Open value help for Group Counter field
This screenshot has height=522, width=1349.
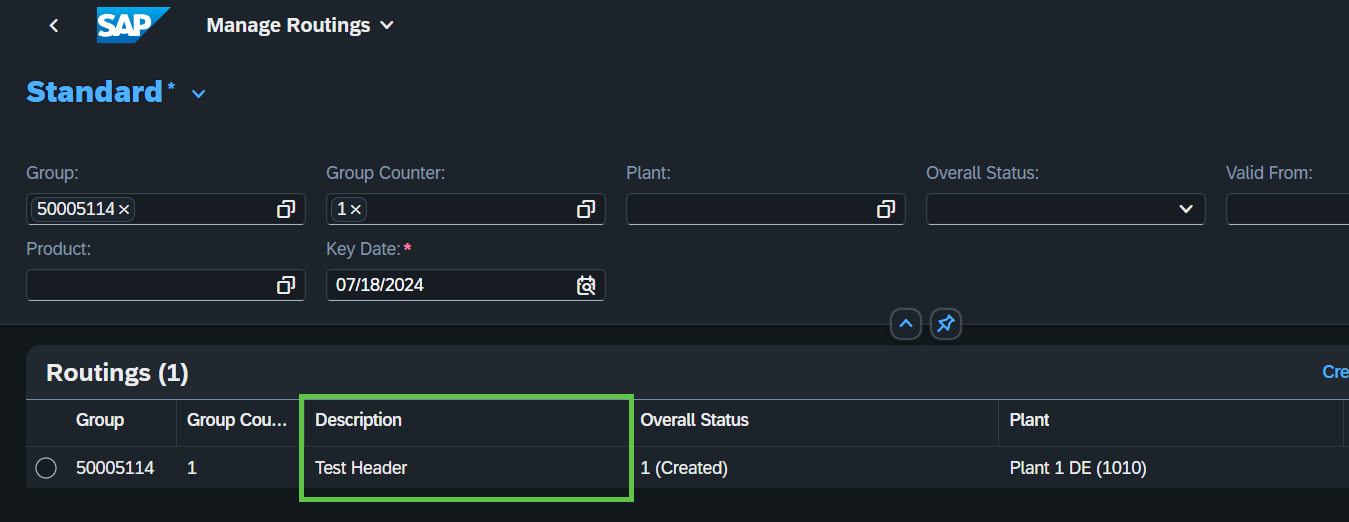point(586,209)
